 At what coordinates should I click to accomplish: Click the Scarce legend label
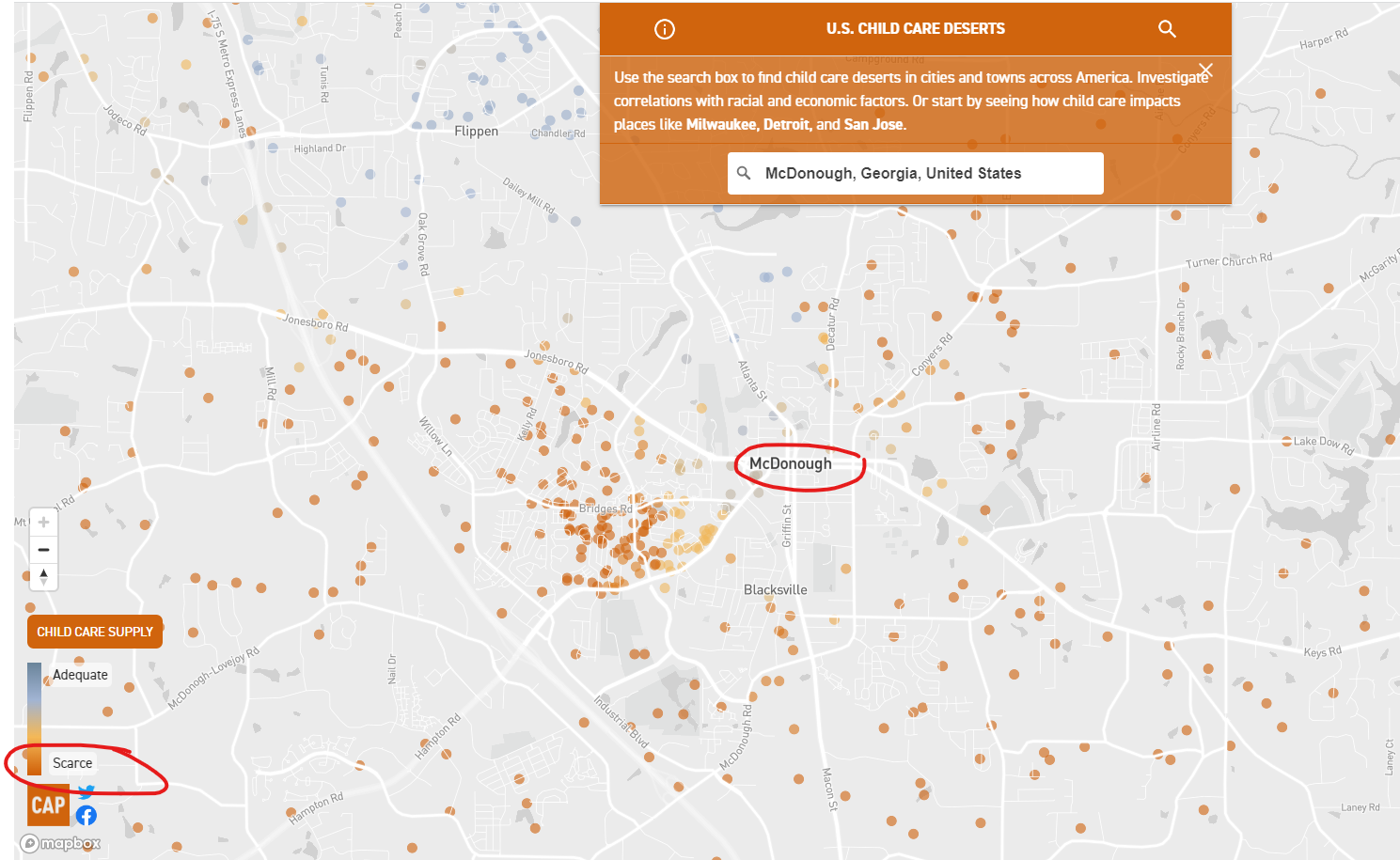coord(72,763)
